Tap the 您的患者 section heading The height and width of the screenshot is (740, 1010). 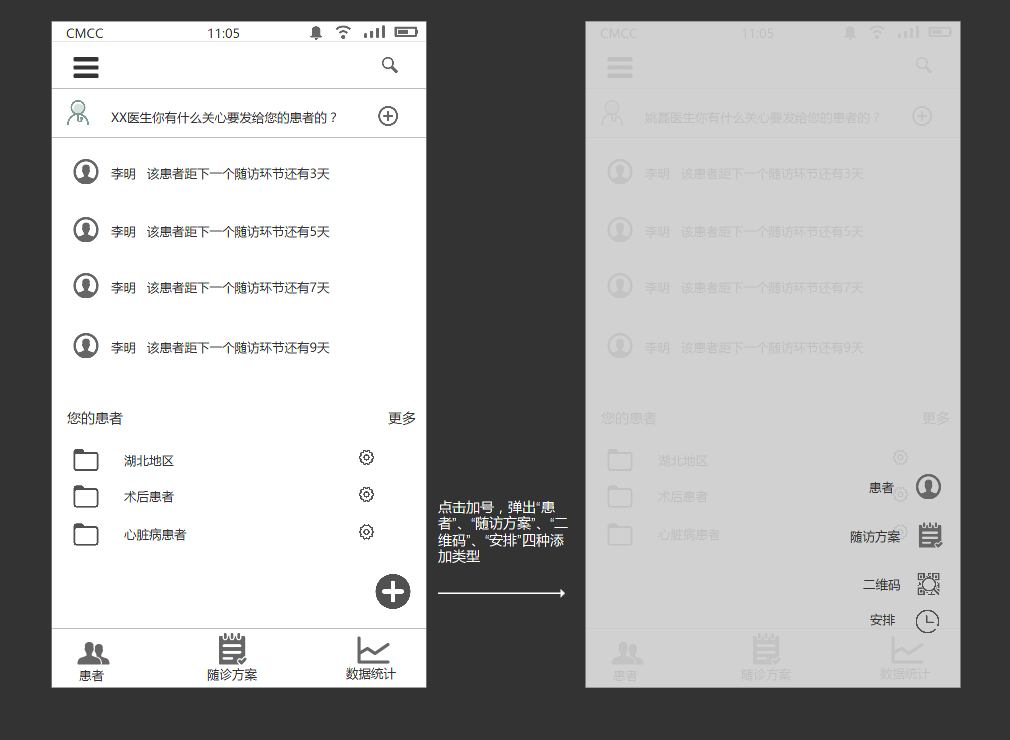coord(95,418)
